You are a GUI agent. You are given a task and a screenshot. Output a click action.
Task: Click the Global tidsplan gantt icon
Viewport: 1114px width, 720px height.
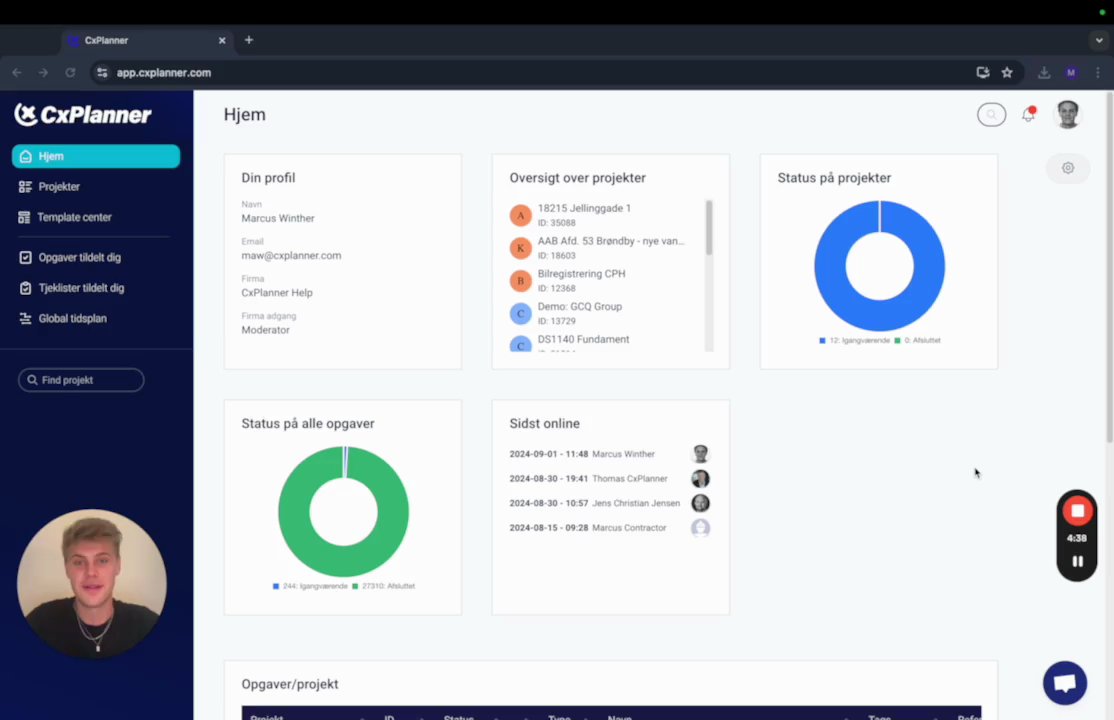point(26,318)
